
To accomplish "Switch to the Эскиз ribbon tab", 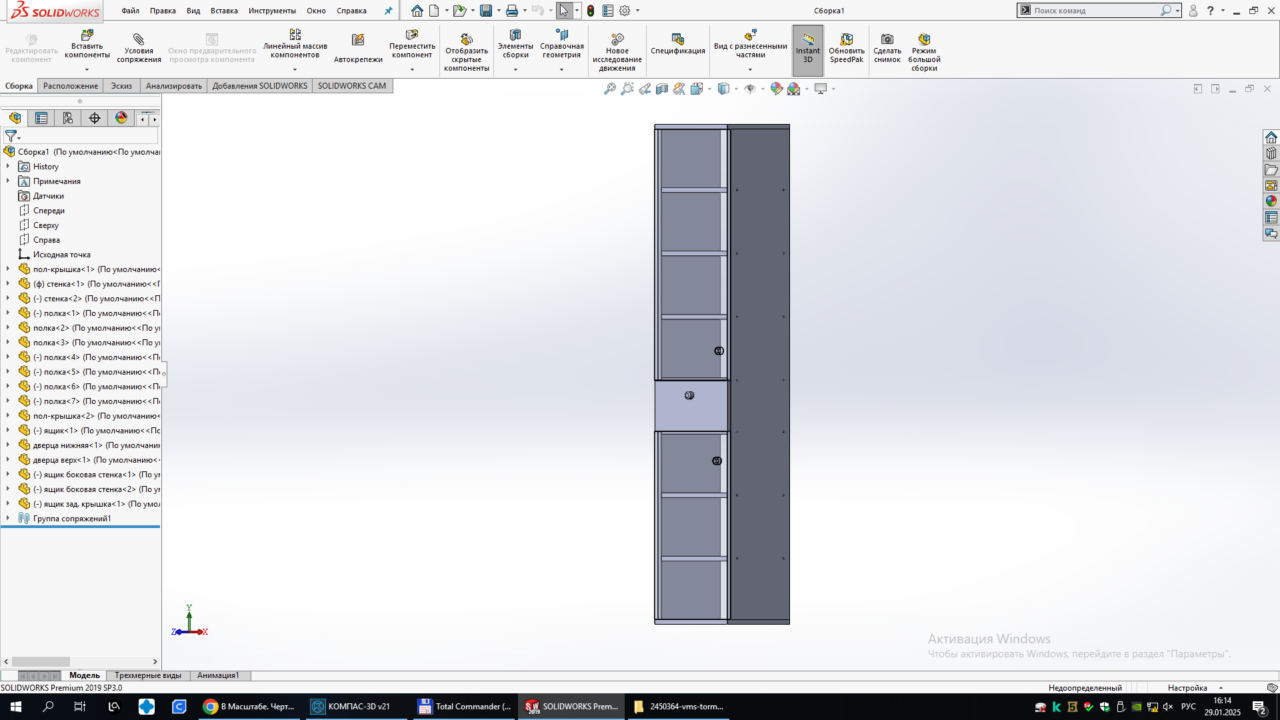I will (121, 86).
